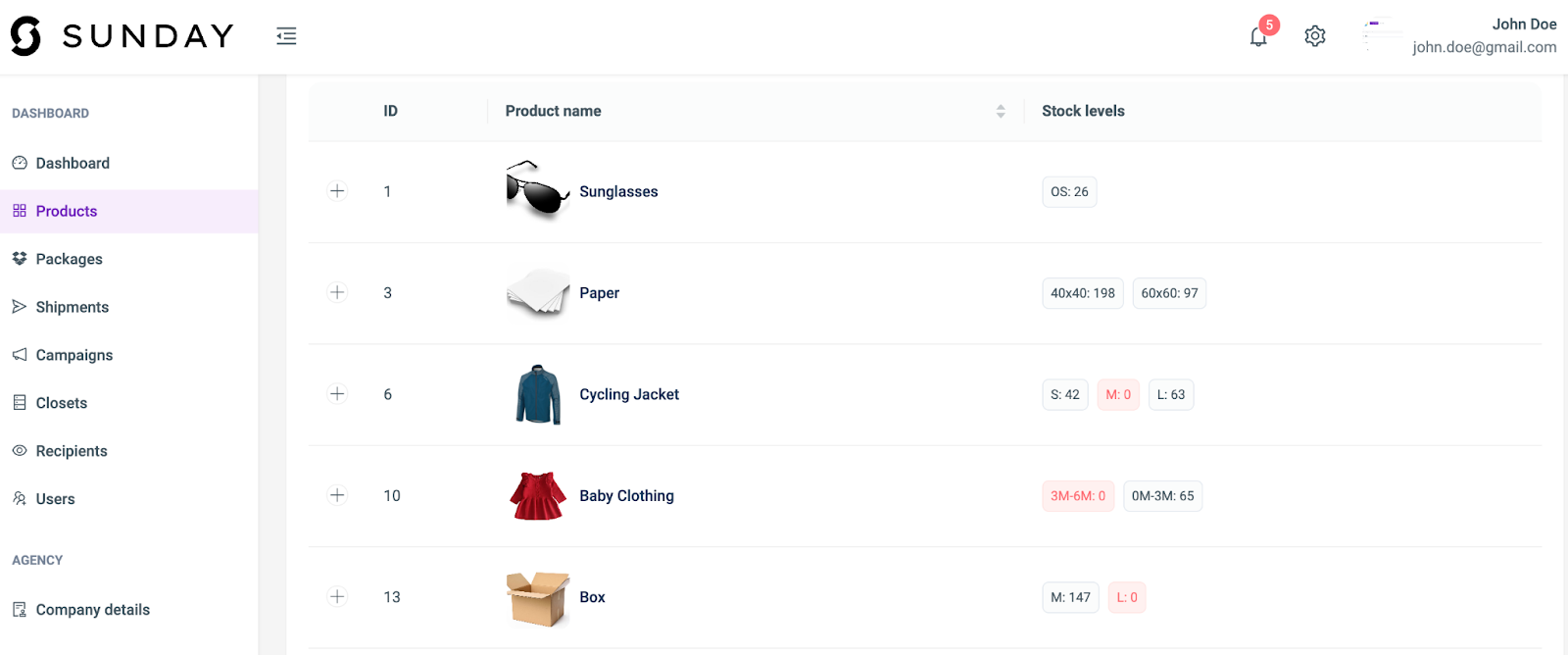Click the Cycling Jacket product thumbnail
The width and height of the screenshot is (1568, 655).
pyautogui.click(x=538, y=394)
